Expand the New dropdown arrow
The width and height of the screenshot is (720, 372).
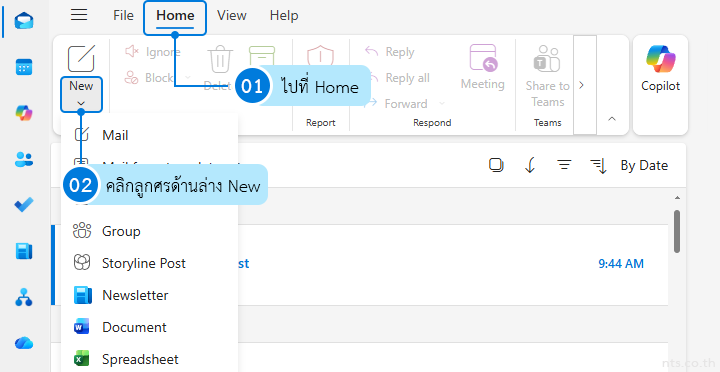point(81,103)
